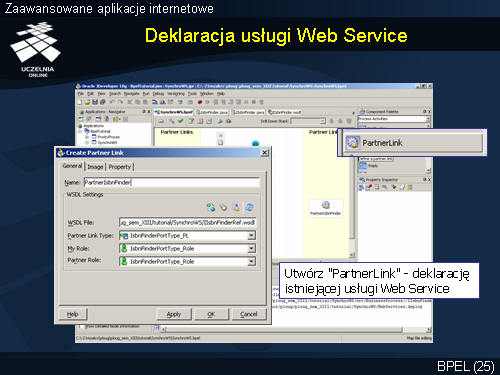Click the OK button

click(x=211, y=314)
